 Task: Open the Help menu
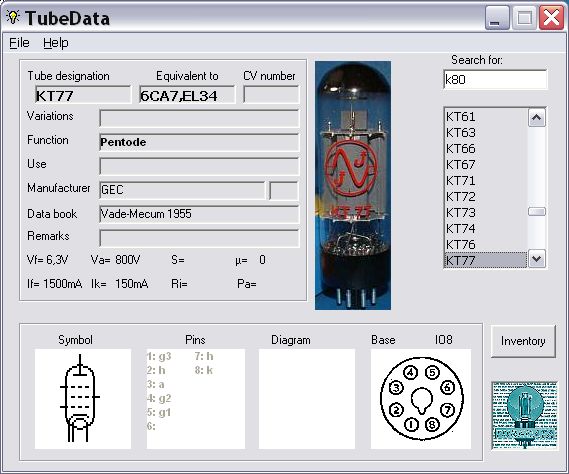(x=56, y=43)
